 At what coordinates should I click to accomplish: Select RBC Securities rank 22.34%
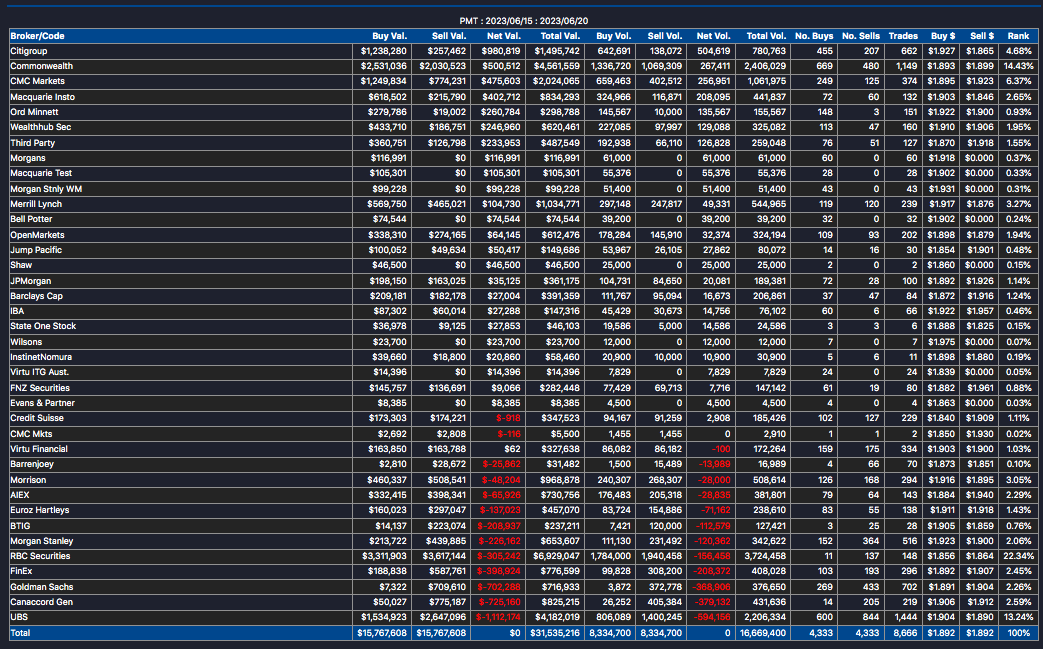coord(1018,556)
